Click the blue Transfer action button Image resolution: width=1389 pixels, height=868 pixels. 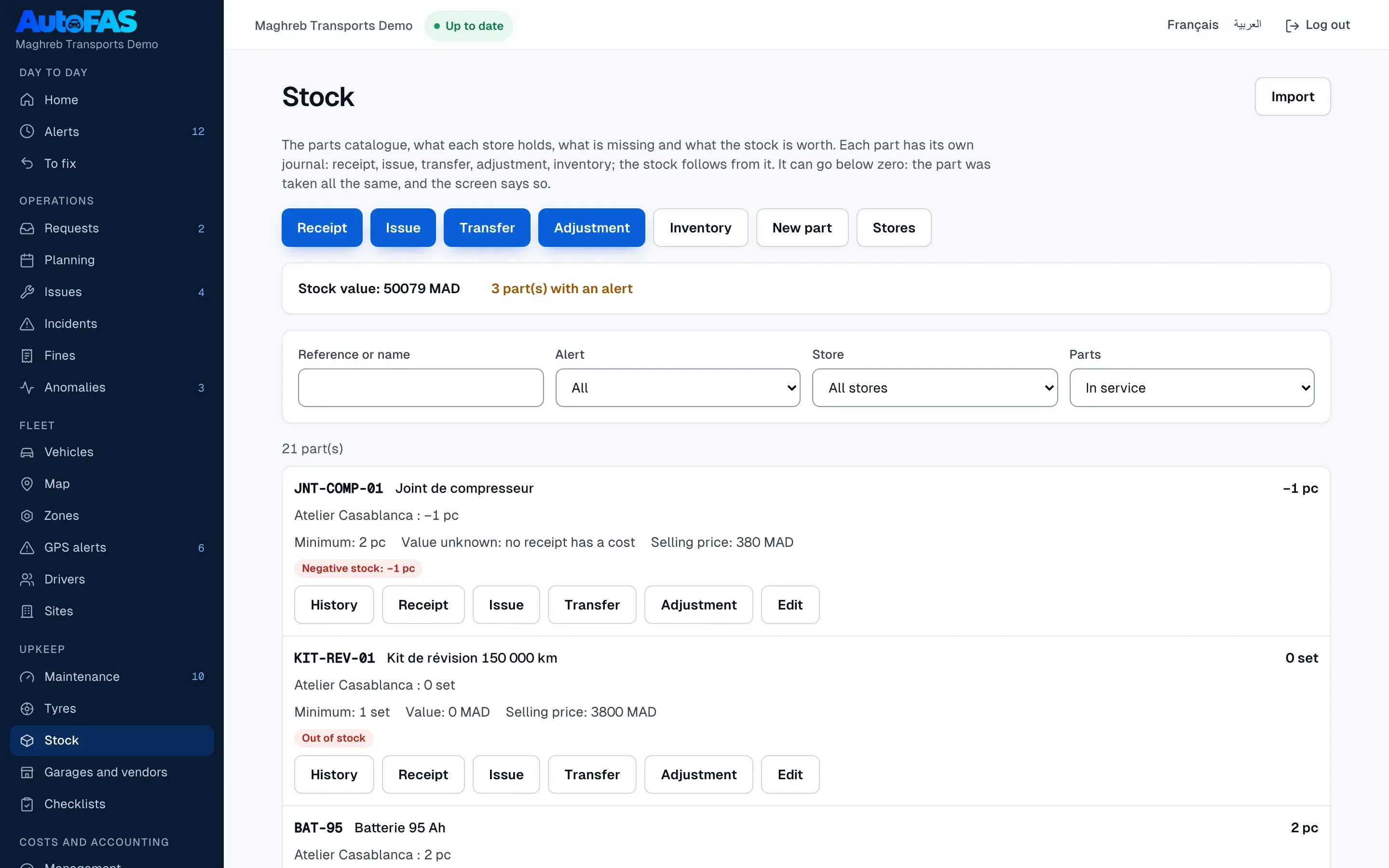coord(487,228)
